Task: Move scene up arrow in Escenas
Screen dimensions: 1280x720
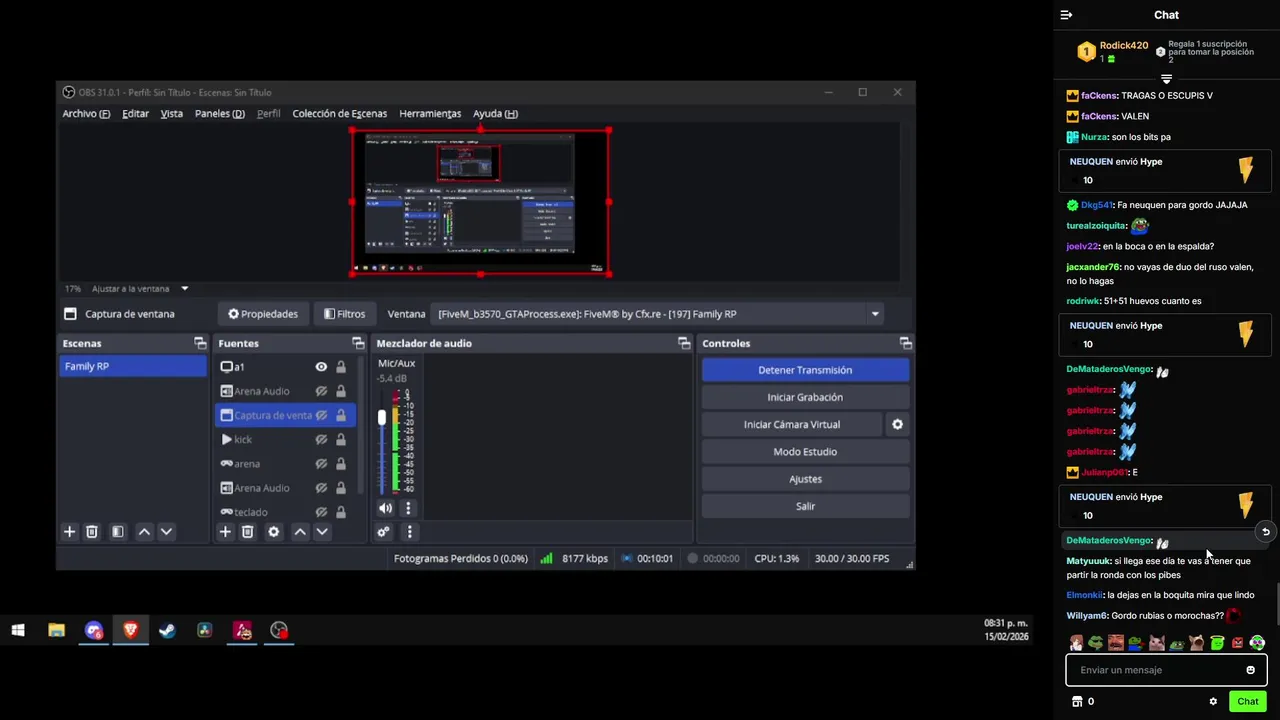Action: tap(144, 532)
